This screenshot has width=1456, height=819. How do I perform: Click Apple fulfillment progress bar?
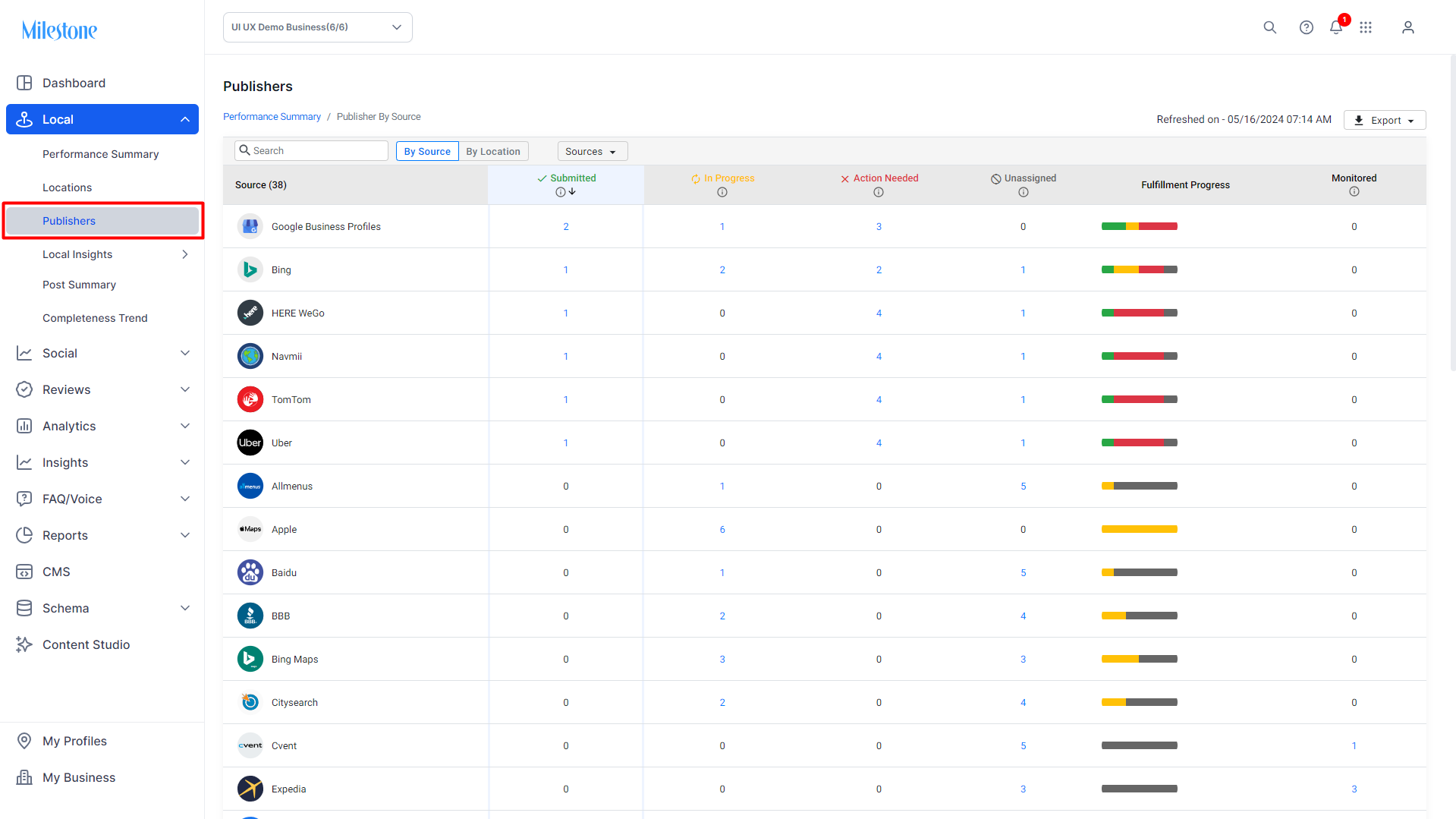1139,529
